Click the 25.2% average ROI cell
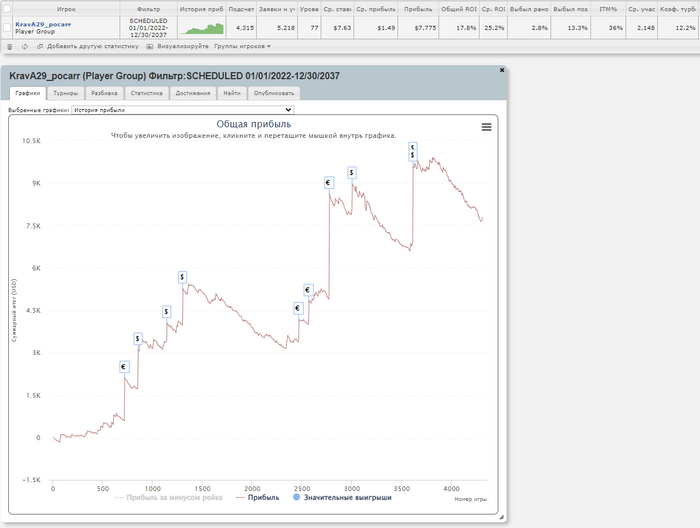 [494, 28]
